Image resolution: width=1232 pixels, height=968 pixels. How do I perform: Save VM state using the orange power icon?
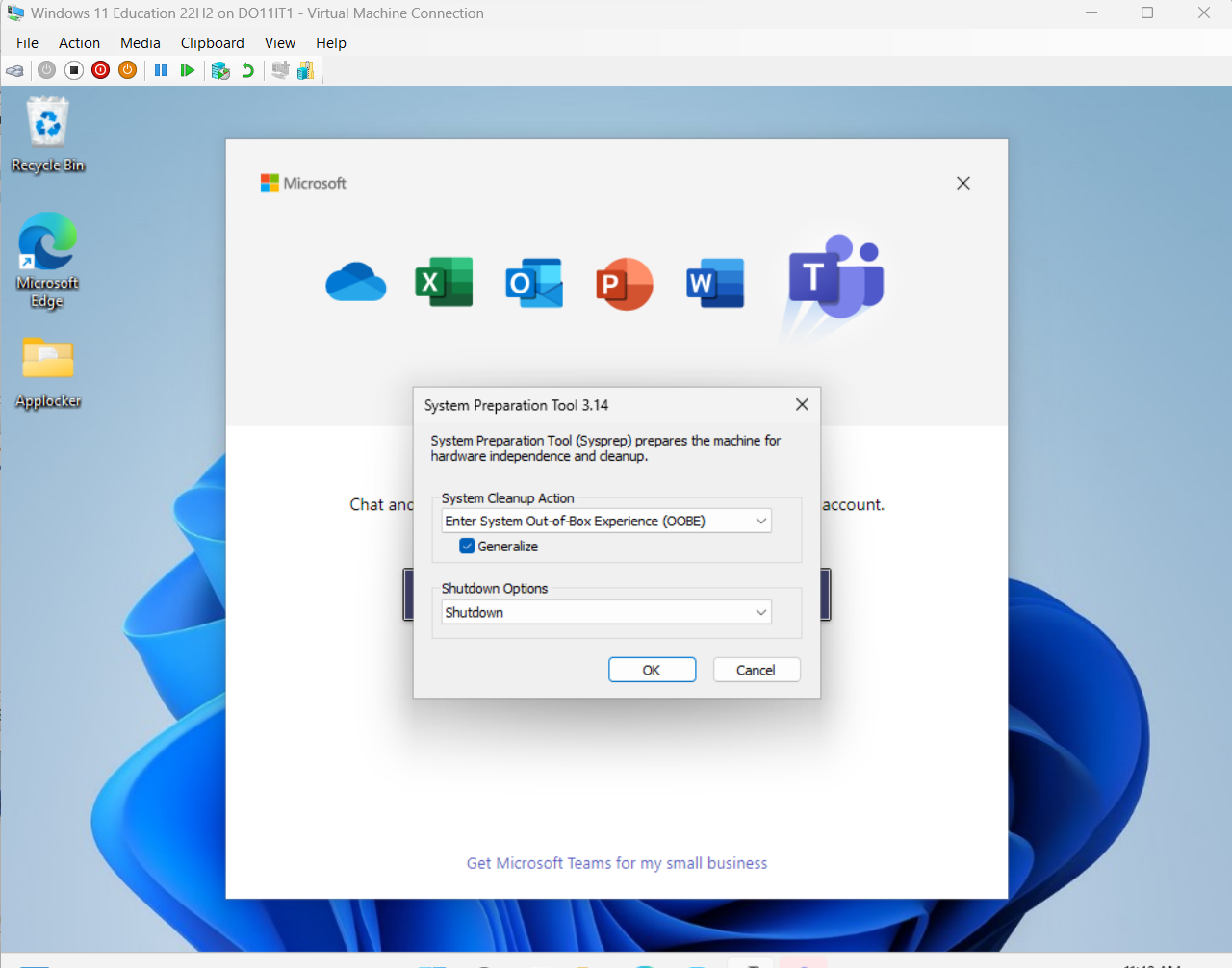click(128, 70)
